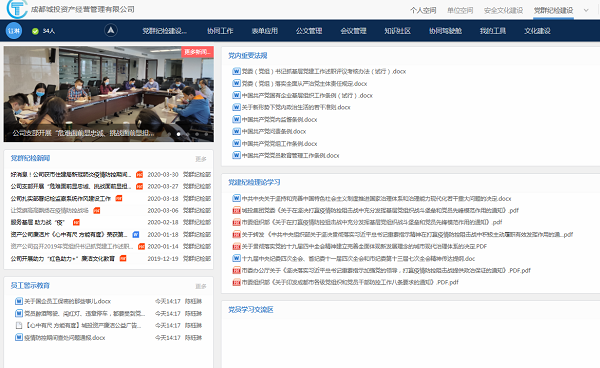Open 协同工作 menu

tap(220, 31)
